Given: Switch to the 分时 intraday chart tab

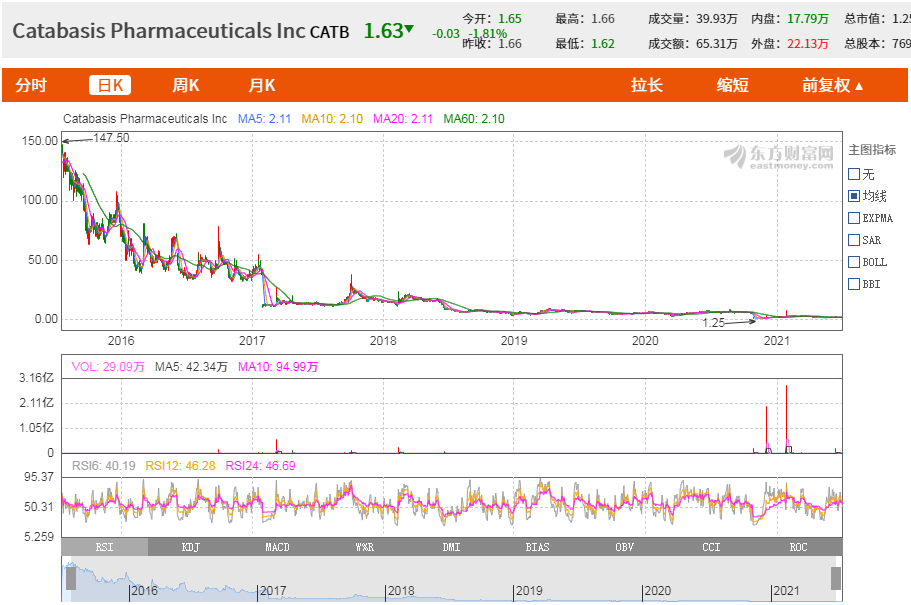Looking at the screenshot, I should pos(31,85).
